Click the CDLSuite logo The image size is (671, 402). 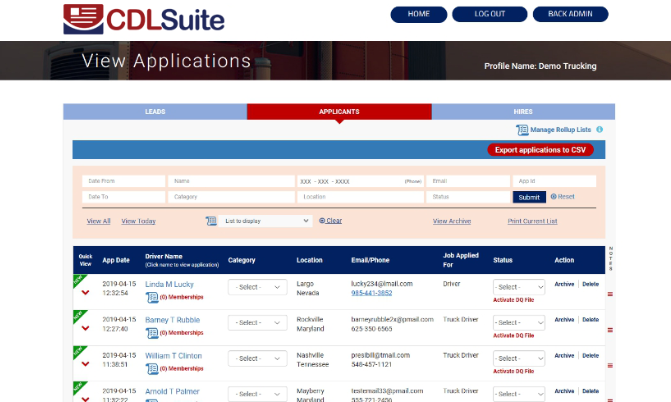[x=144, y=19]
